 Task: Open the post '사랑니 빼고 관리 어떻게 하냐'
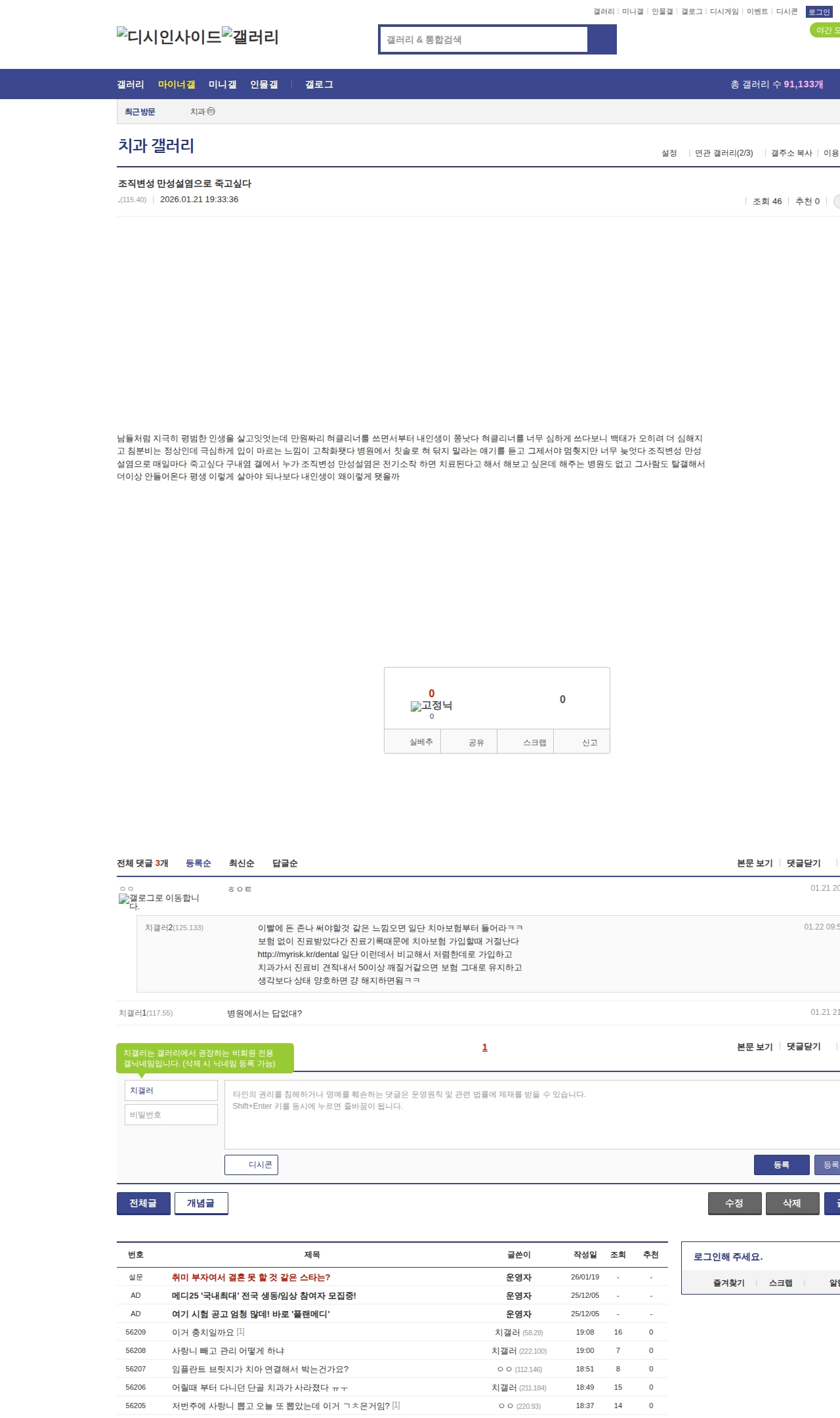pyautogui.click(x=228, y=1350)
